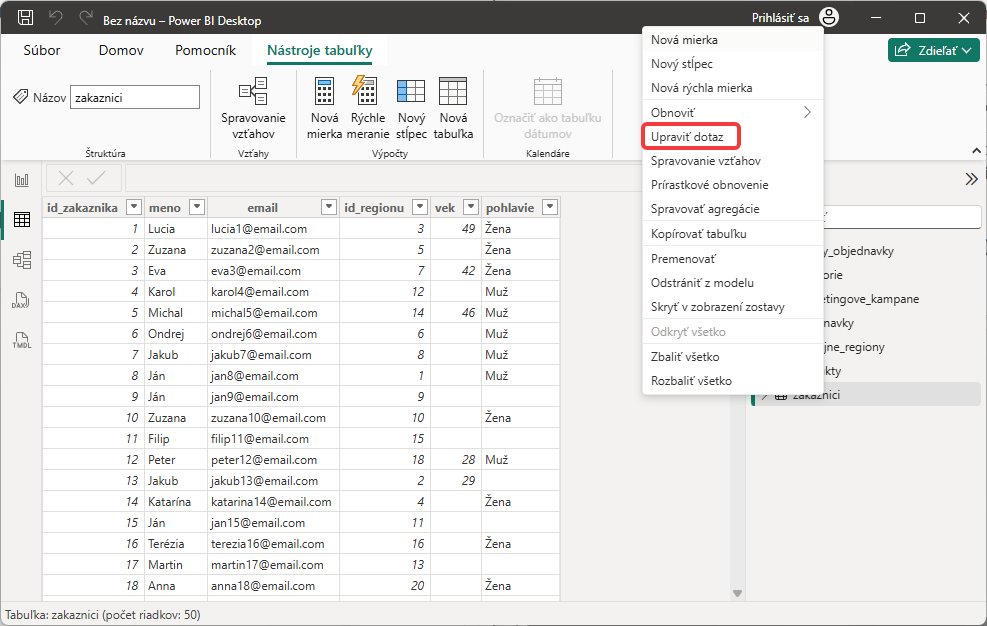Choose Premenovať in context menu

733,259
